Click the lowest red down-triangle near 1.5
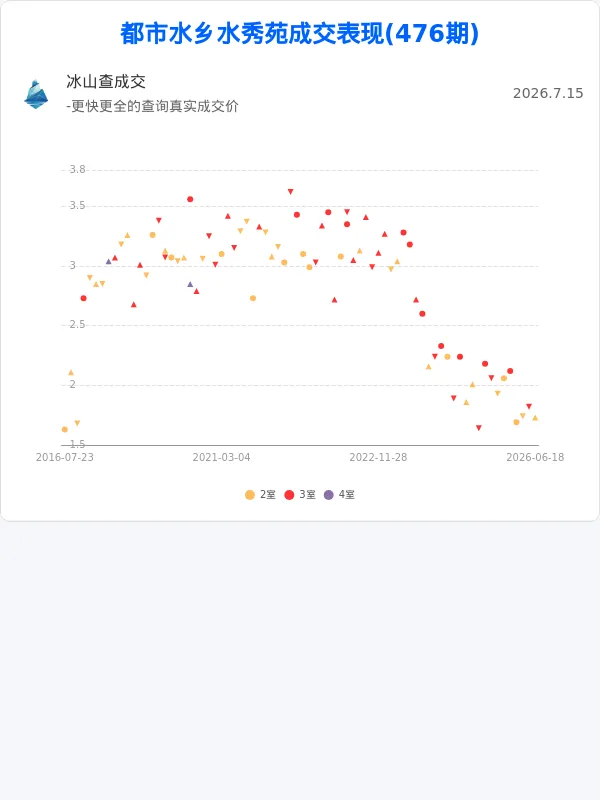 [479, 428]
